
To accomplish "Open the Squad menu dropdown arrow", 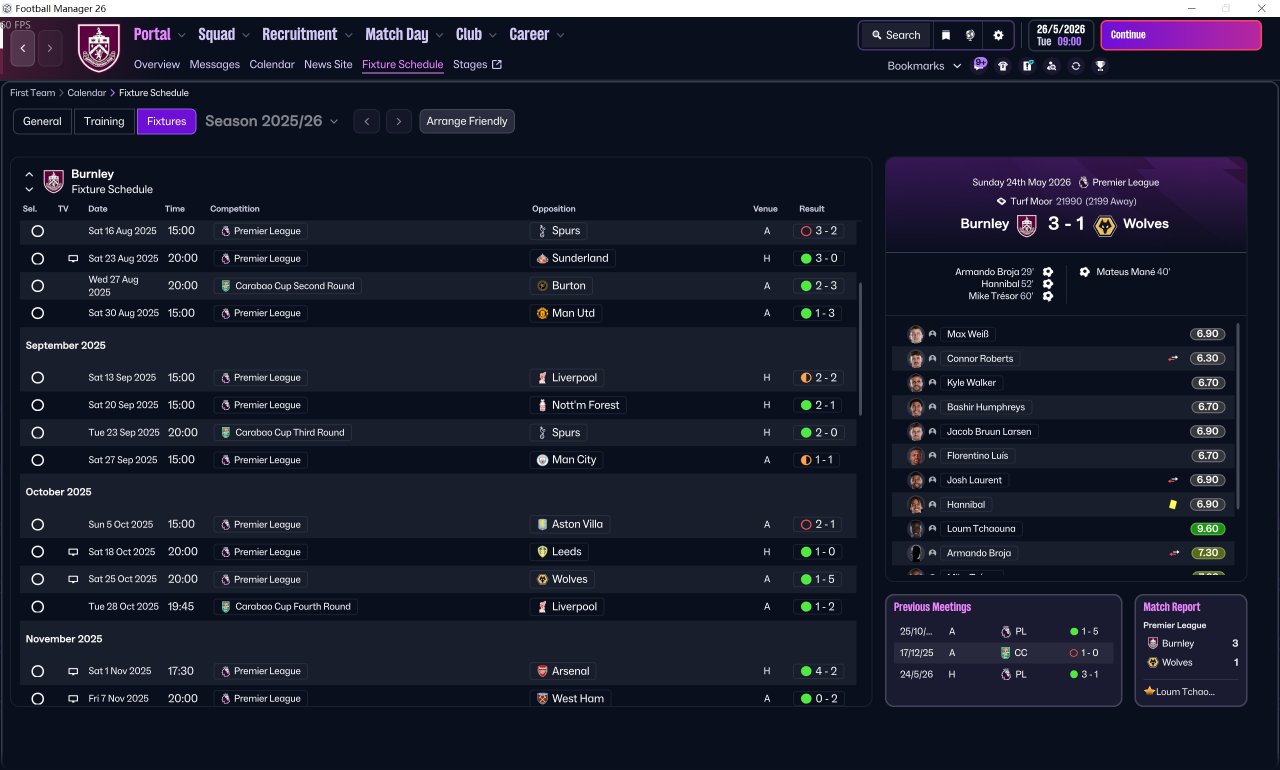I will (x=246, y=35).
